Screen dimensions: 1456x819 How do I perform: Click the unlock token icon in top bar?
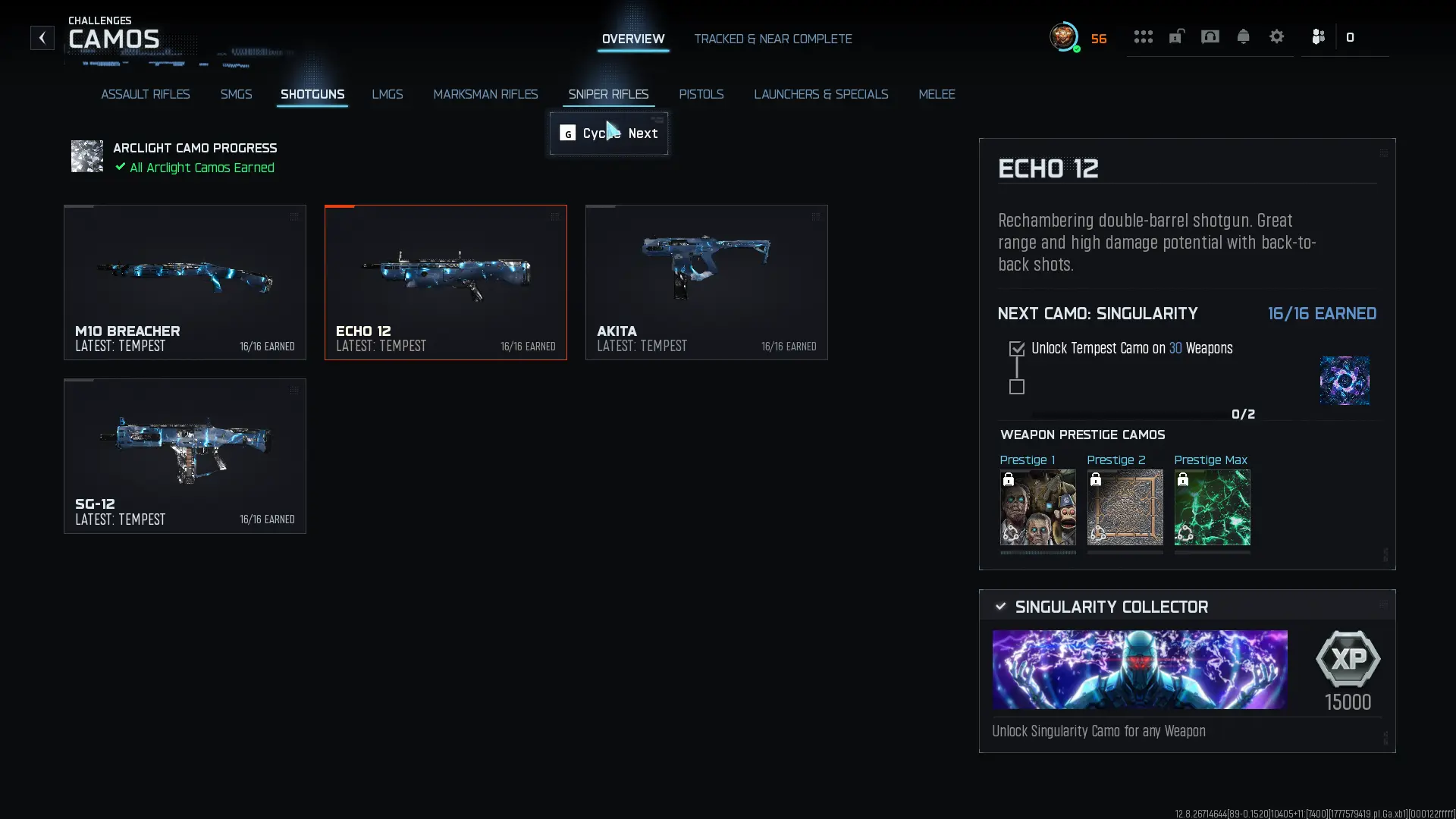click(1176, 36)
